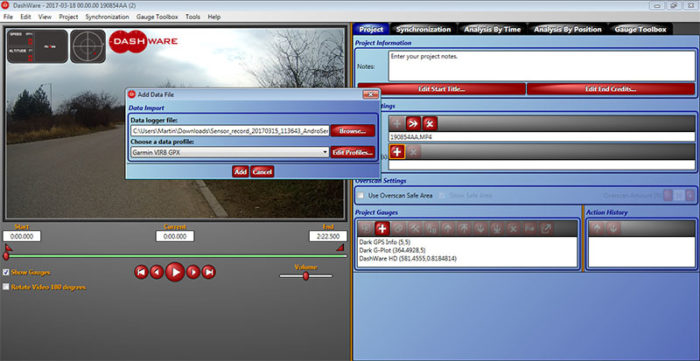700x361 pixels.
Task: Open the Tools menu
Action: coord(193,17)
